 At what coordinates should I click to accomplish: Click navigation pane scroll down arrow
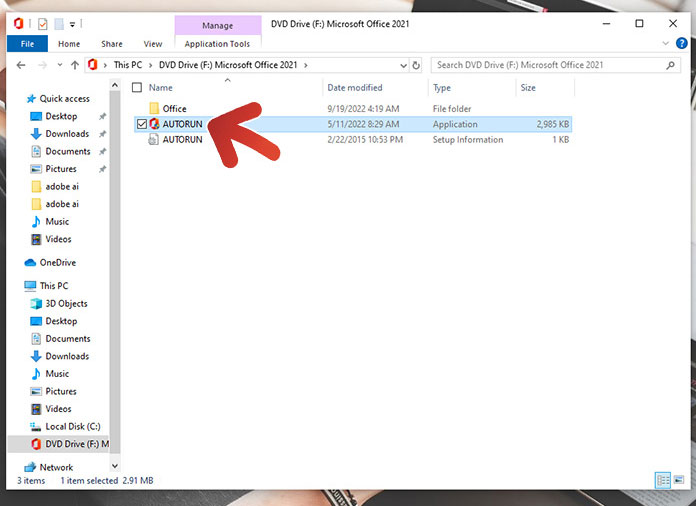[115, 466]
